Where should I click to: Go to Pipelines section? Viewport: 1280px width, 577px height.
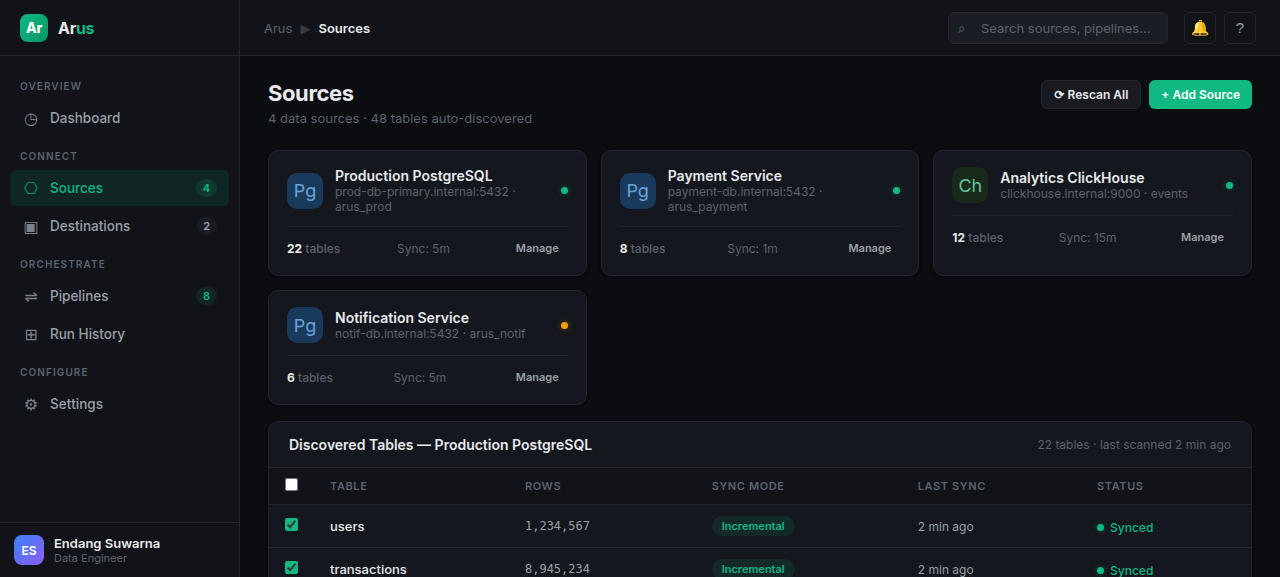[119, 296]
